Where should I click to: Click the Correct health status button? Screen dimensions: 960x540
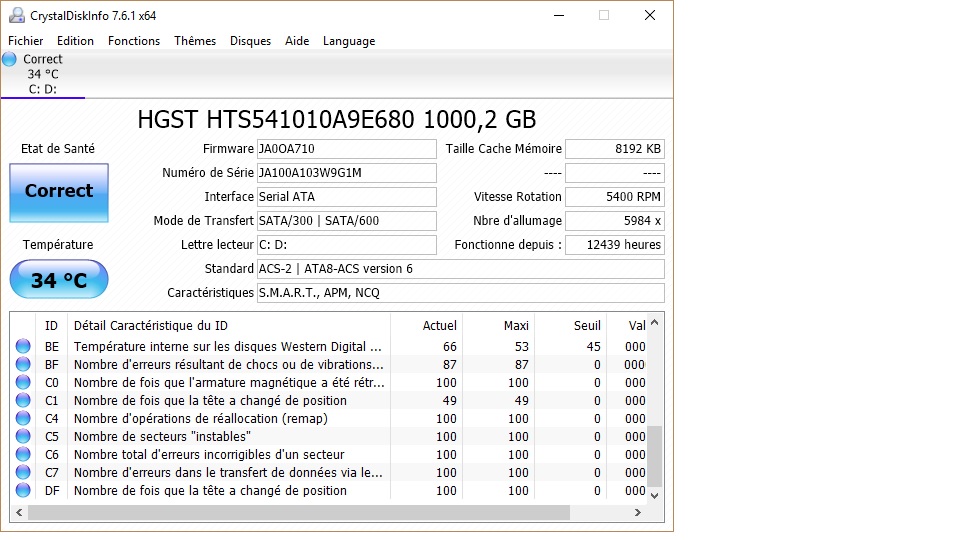coord(59,192)
